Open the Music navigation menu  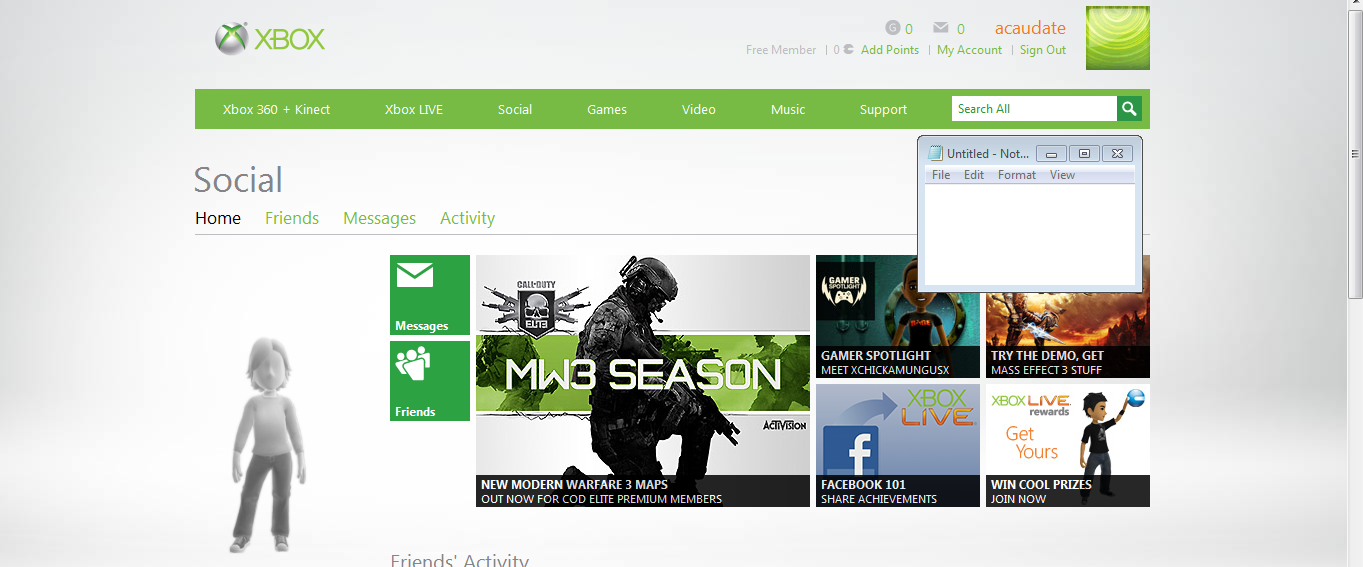pos(788,109)
